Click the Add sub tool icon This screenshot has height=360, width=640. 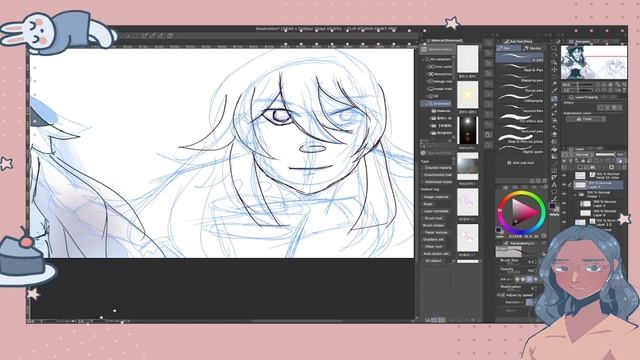pos(509,163)
